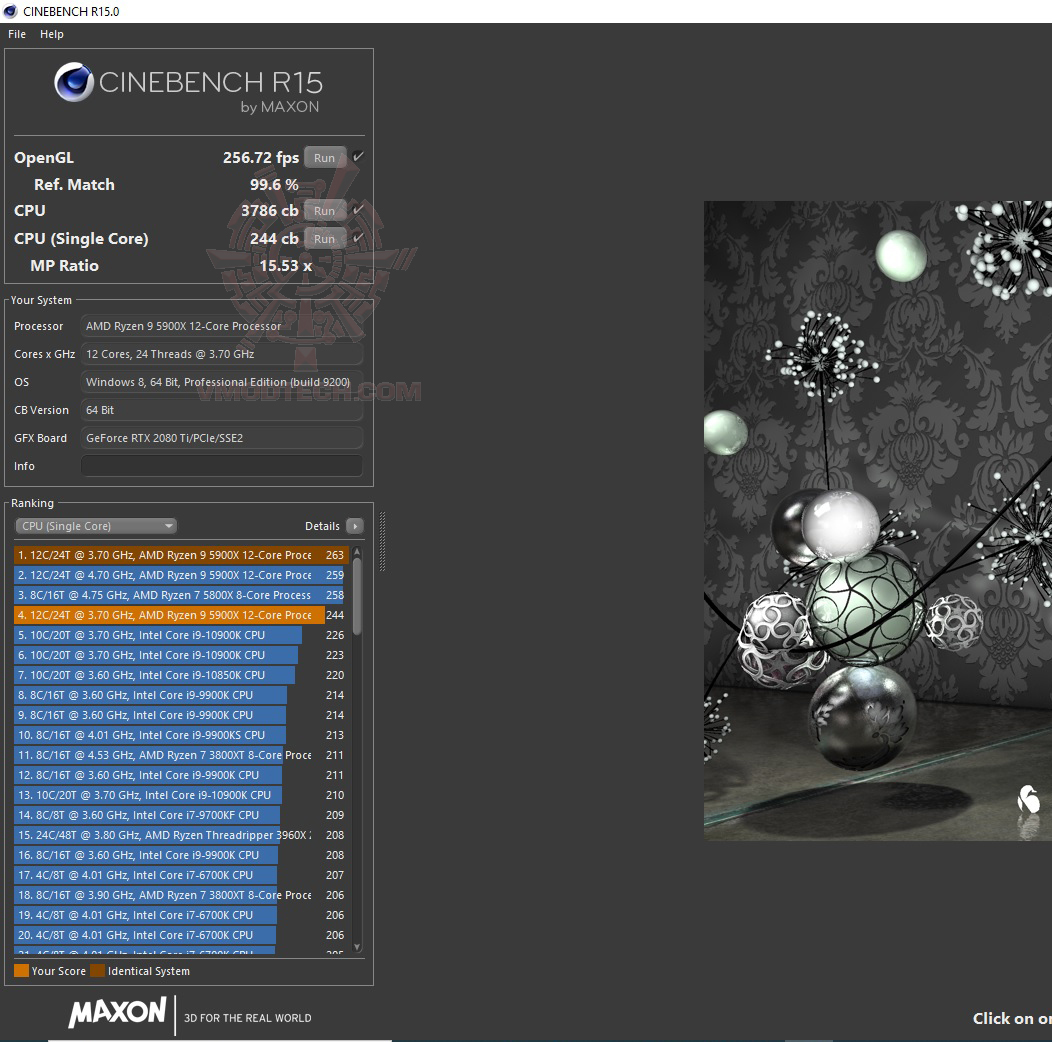Click the CB Version 64 Bit field
1052x1042 pixels.
pyautogui.click(x=221, y=410)
